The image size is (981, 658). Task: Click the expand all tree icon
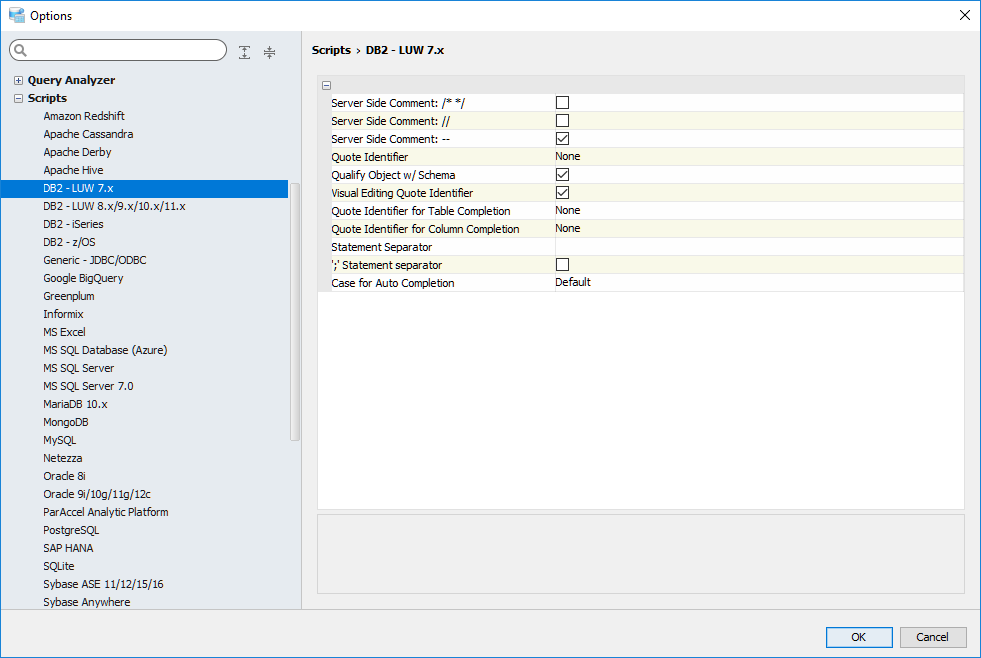point(245,52)
